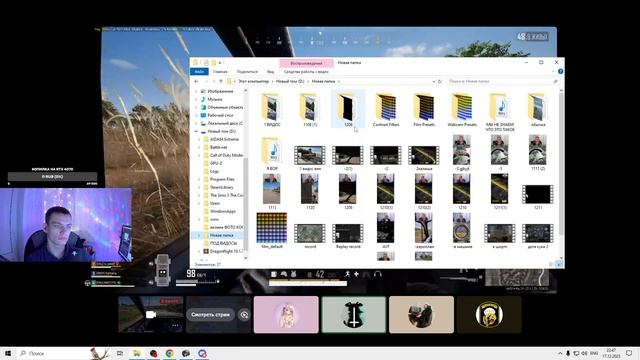This screenshot has width=640, height=360.
Task: Open the Task View taskbar button
Action: [x=120, y=353]
